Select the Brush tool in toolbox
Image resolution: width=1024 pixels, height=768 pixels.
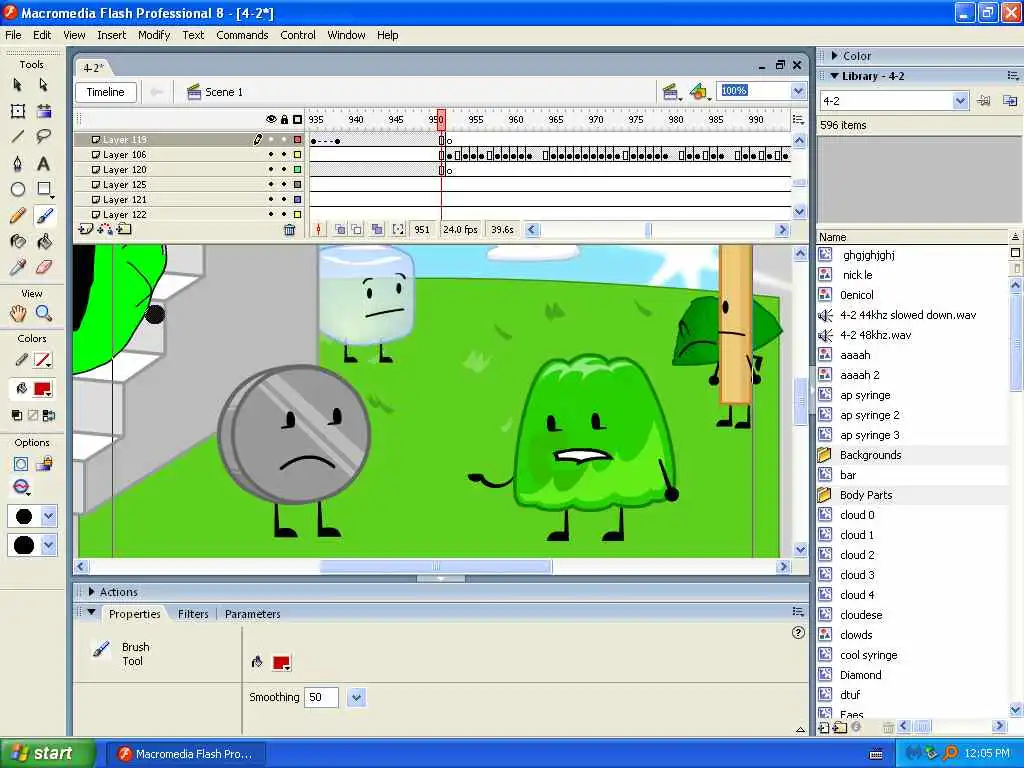tap(44, 216)
